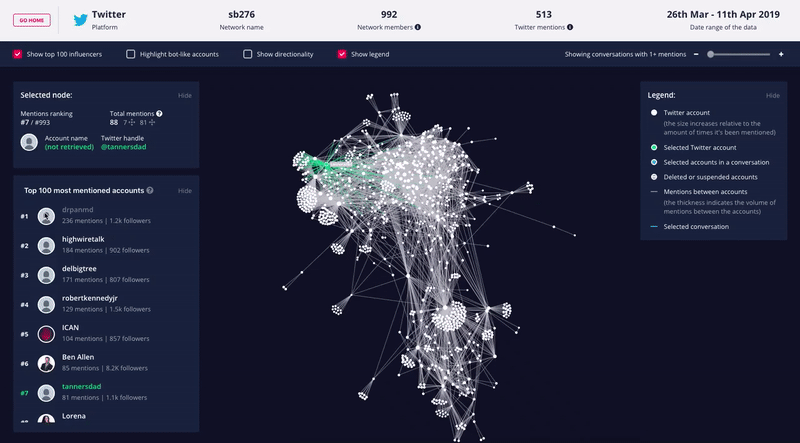
Task: Click the Ben Allen profile photo
Action: coord(46,364)
